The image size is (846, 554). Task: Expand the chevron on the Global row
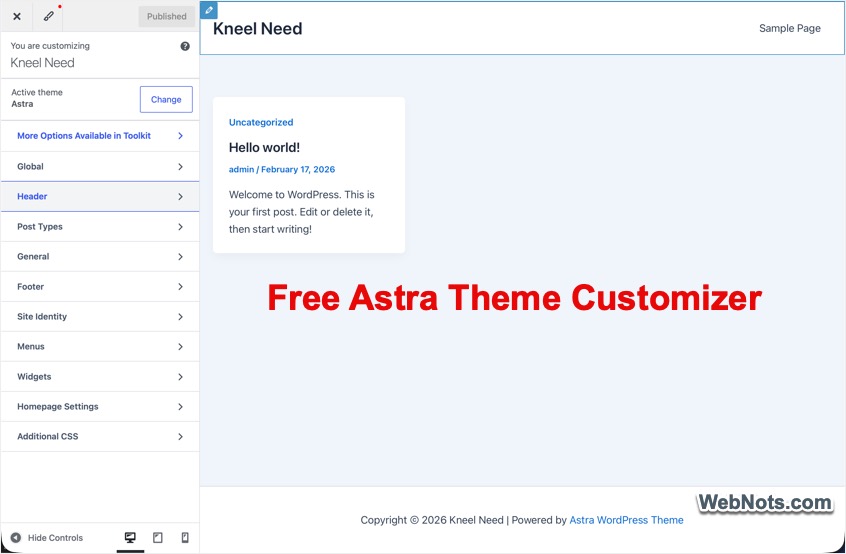[x=181, y=167]
